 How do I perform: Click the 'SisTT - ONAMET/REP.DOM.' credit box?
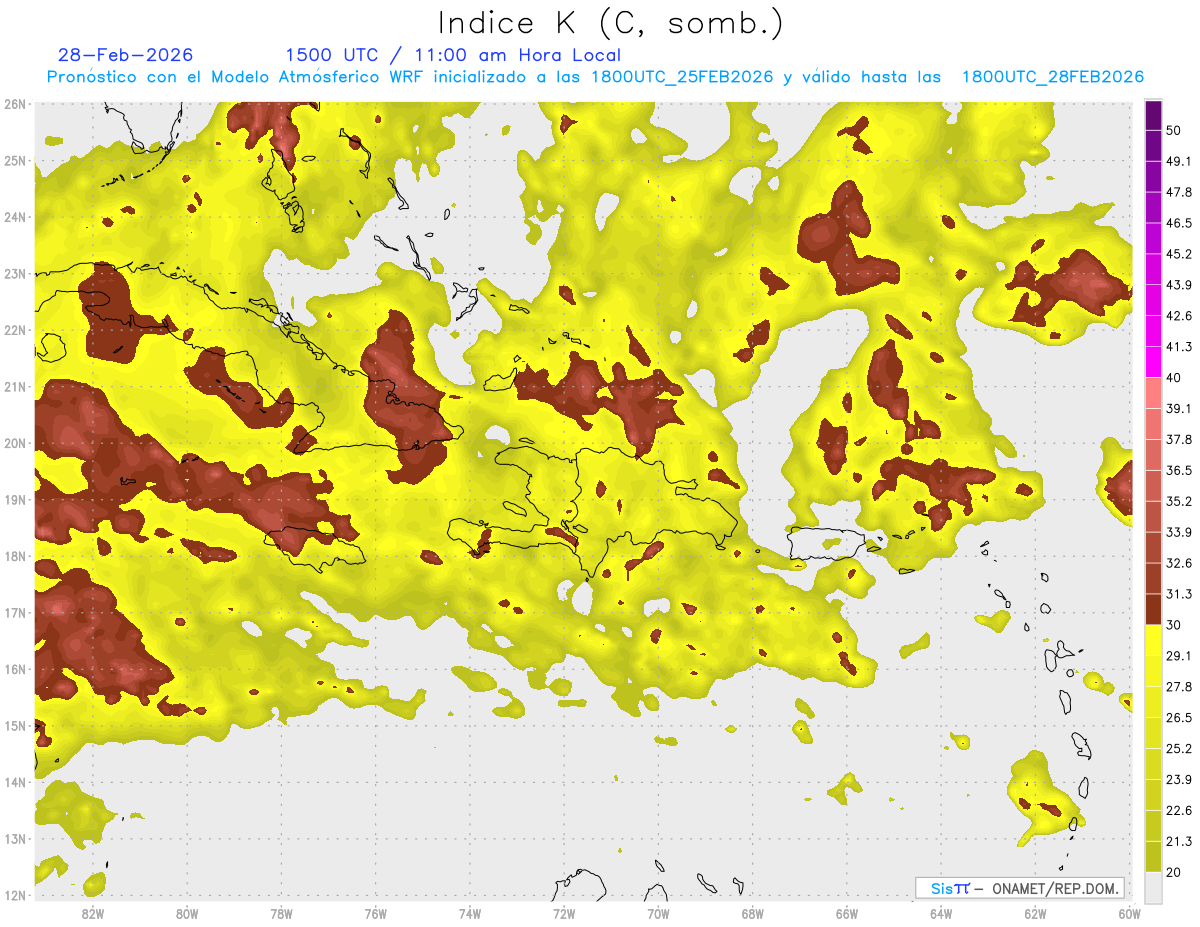tap(1019, 888)
